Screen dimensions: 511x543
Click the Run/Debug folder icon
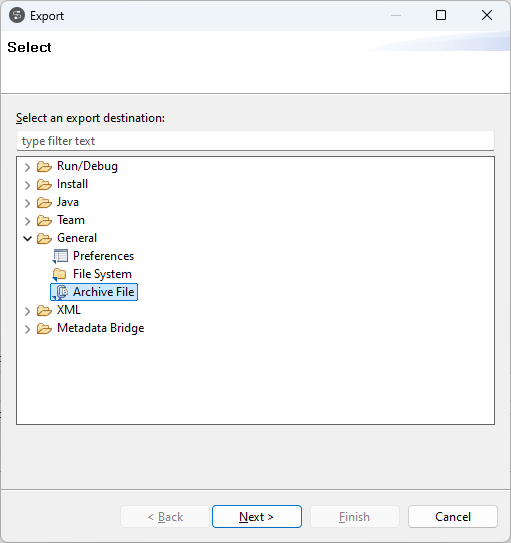point(44,167)
